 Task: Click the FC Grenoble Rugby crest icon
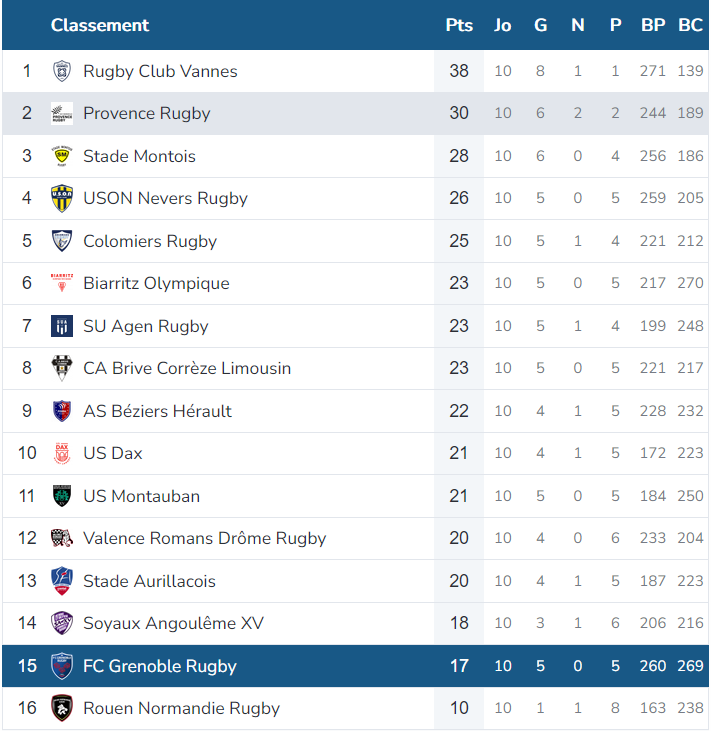[62, 666]
